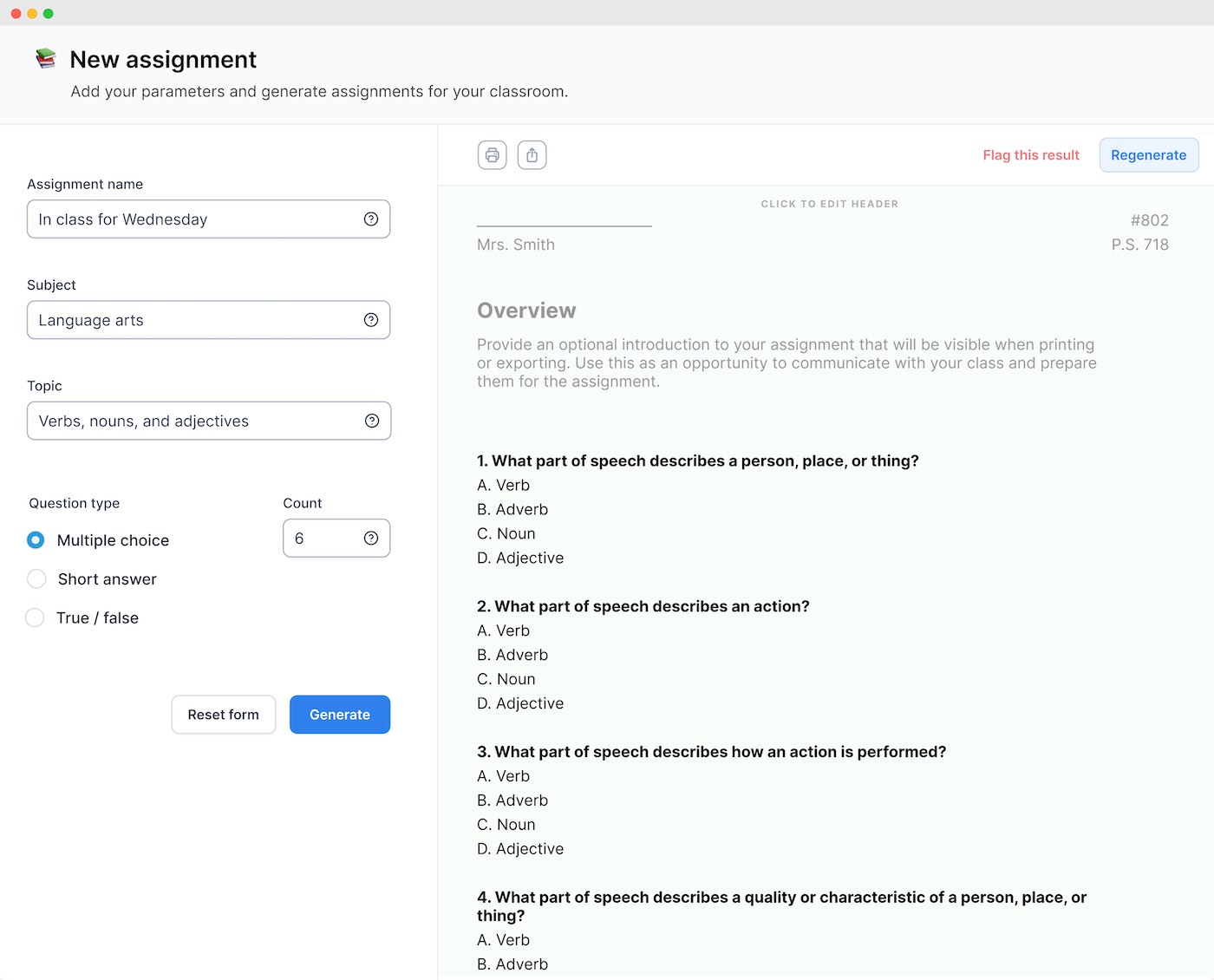Click the name line above Mrs. Smith
1214x980 pixels.
[565, 225]
